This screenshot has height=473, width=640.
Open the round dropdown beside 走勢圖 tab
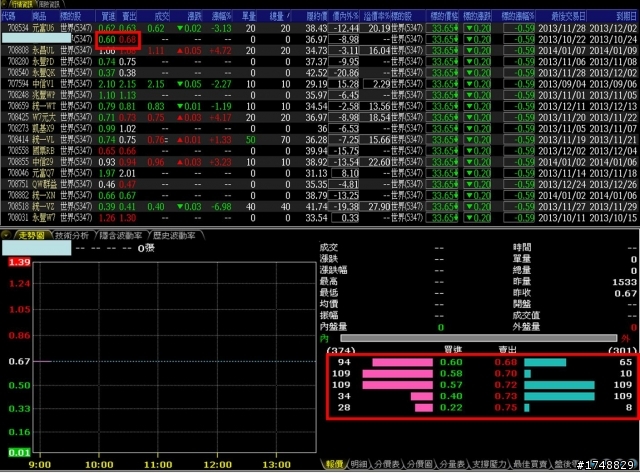[x=6, y=235]
